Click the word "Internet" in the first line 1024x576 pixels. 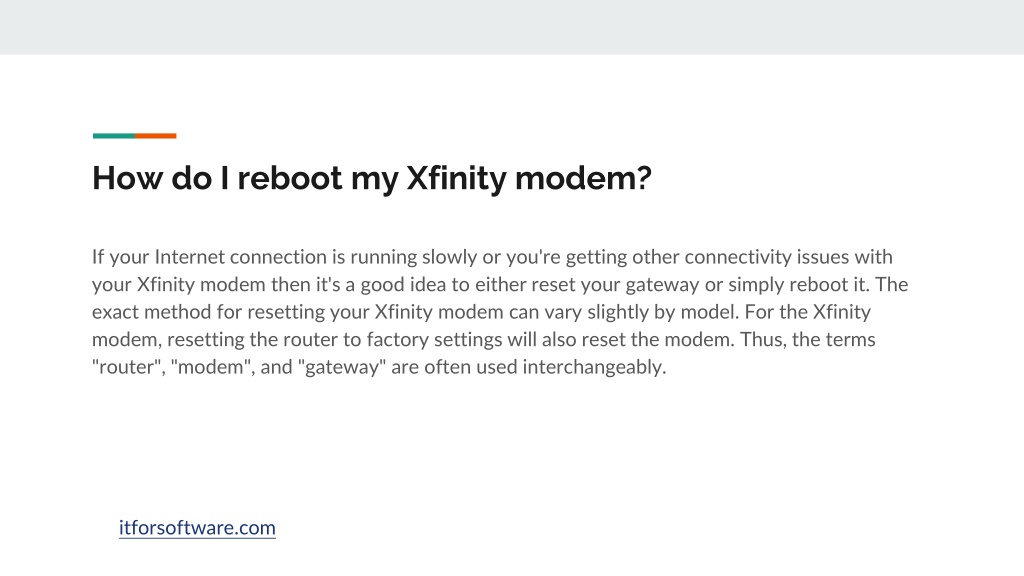click(x=189, y=257)
